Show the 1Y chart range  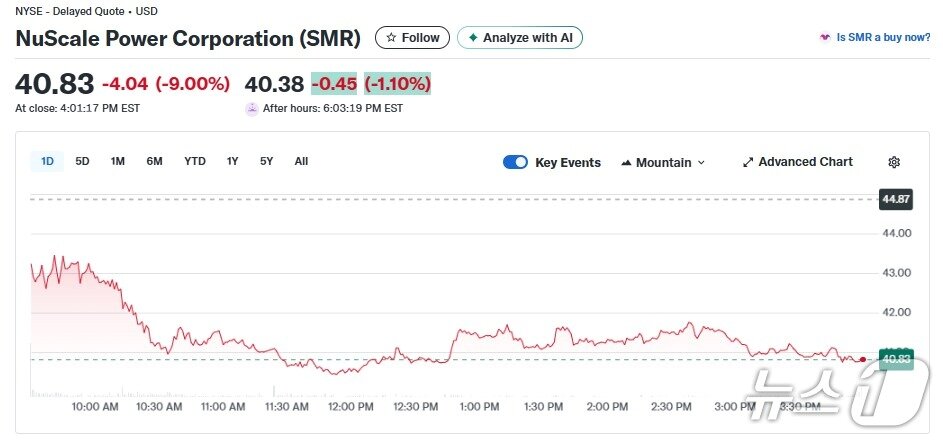pyautogui.click(x=233, y=161)
